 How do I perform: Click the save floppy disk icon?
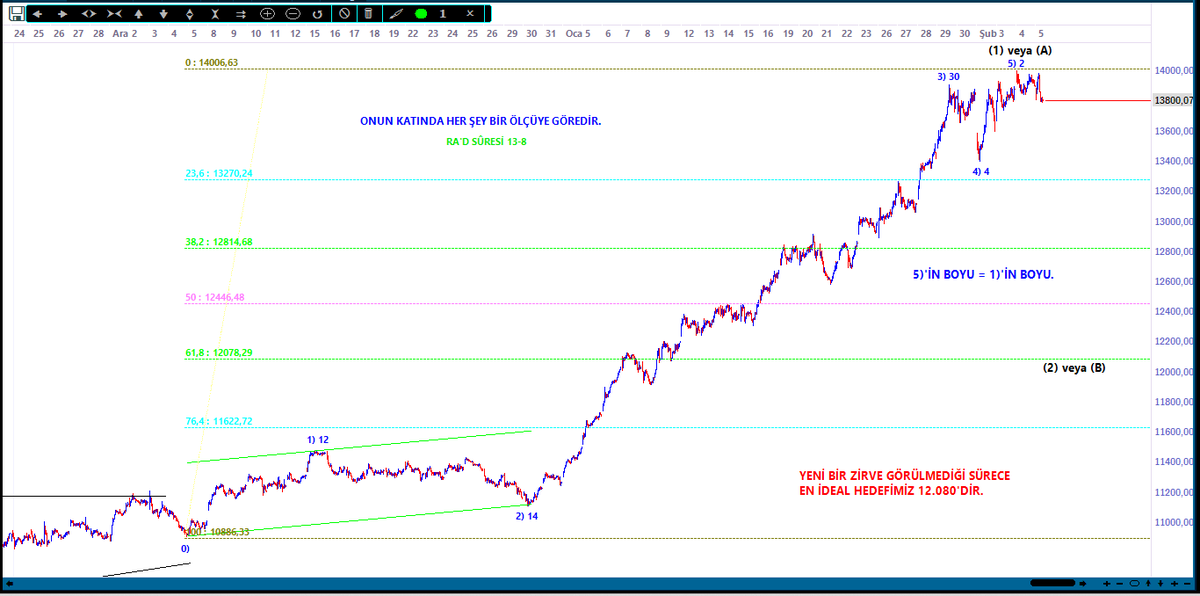point(17,14)
